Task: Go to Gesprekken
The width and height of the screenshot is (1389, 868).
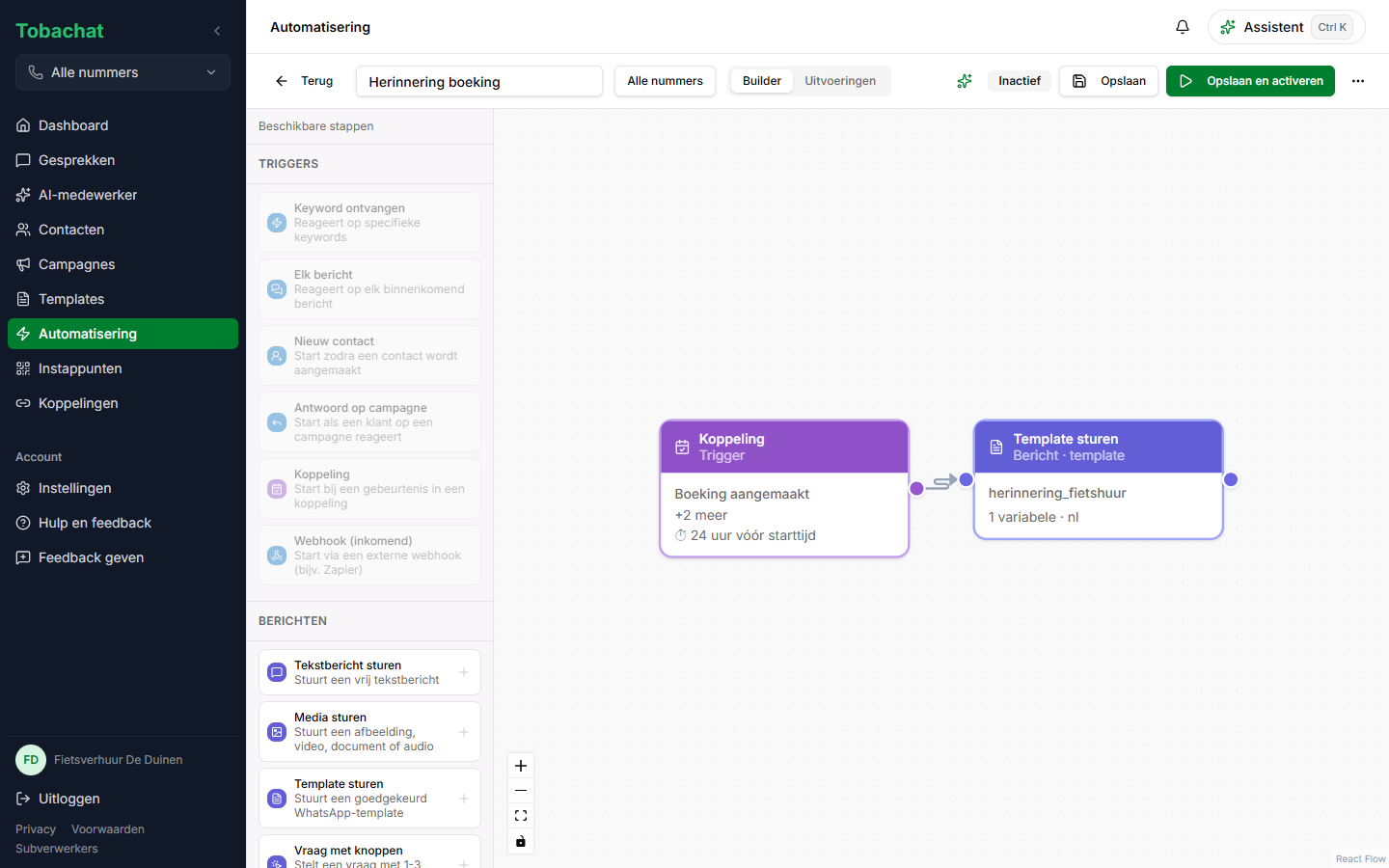Action: (123, 160)
